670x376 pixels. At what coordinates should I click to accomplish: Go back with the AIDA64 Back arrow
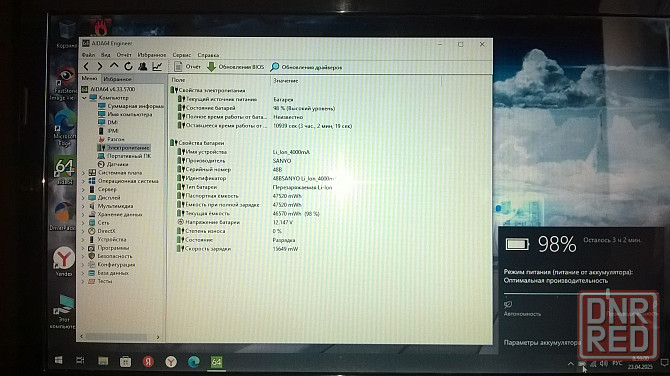(86, 66)
